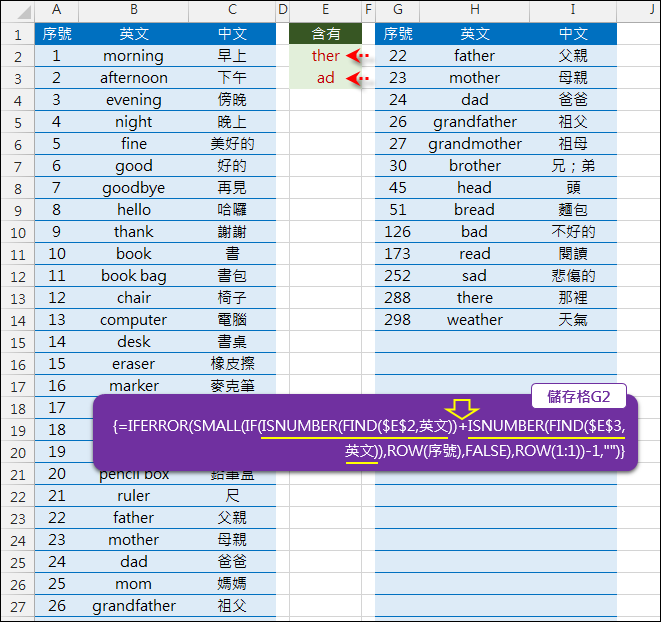The height and width of the screenshot is (622, 661).
Task: Click cell with '天氣'
Action: (x=573, y=320)
